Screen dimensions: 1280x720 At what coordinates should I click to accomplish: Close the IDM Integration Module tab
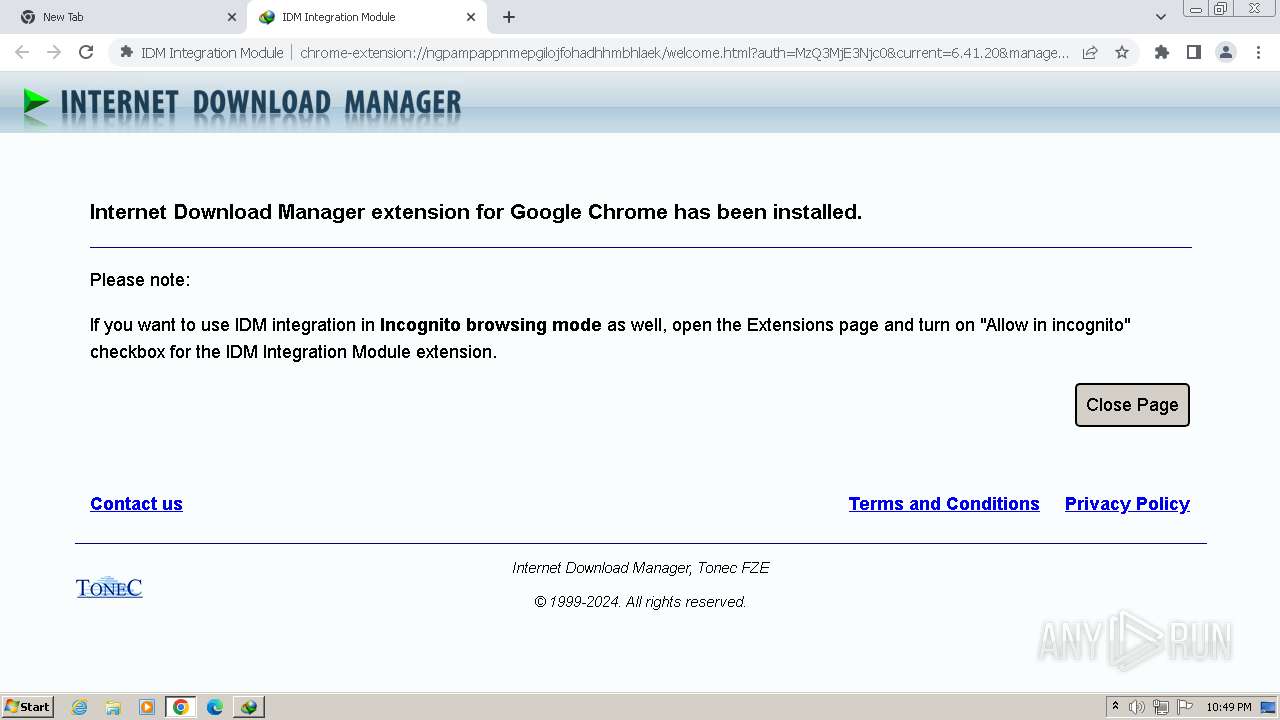(x=470, y=17)
